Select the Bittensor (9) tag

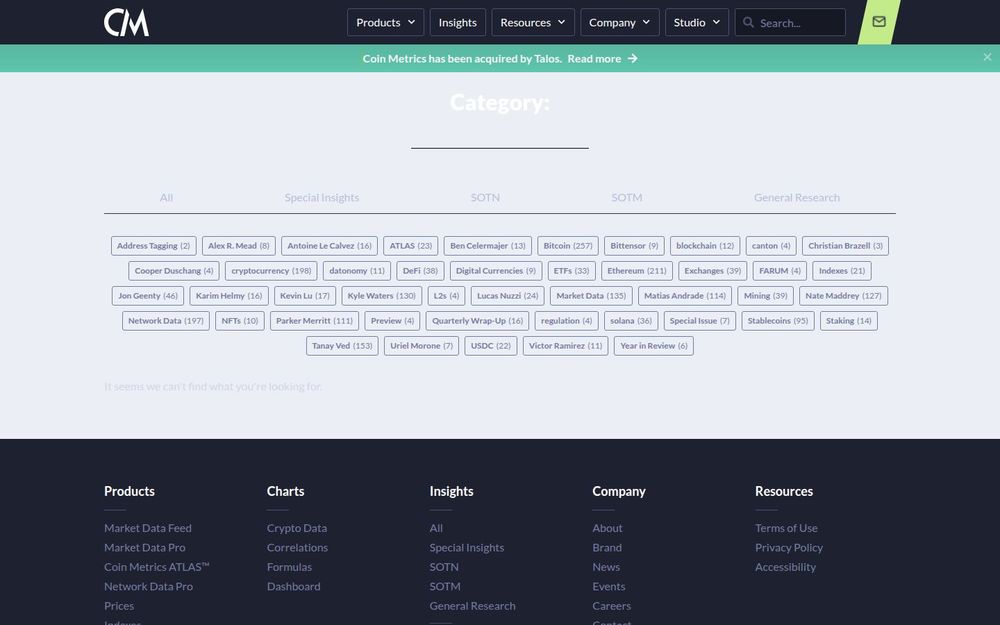coord(635,246)
